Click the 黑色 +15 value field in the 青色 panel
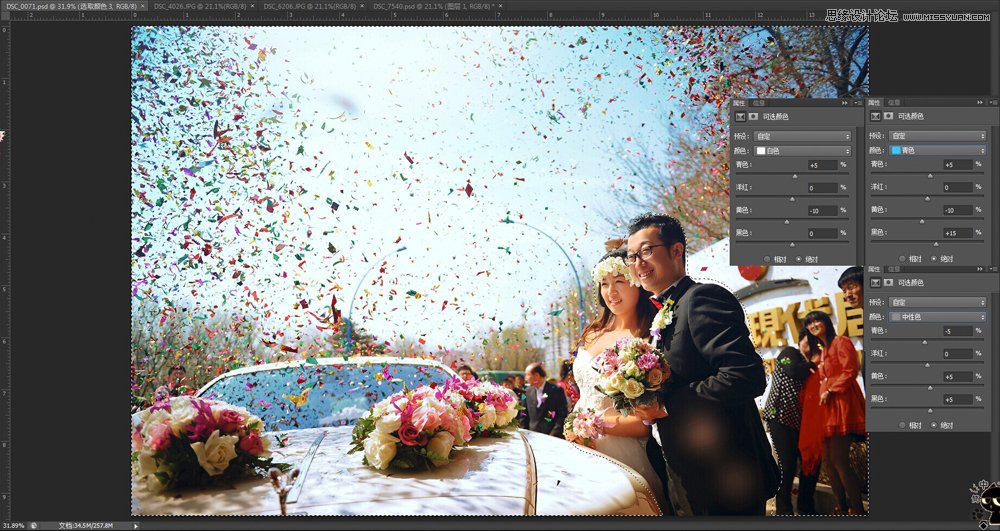The height and width of the screenshot is (531, 1000). (x=958, y=233)
